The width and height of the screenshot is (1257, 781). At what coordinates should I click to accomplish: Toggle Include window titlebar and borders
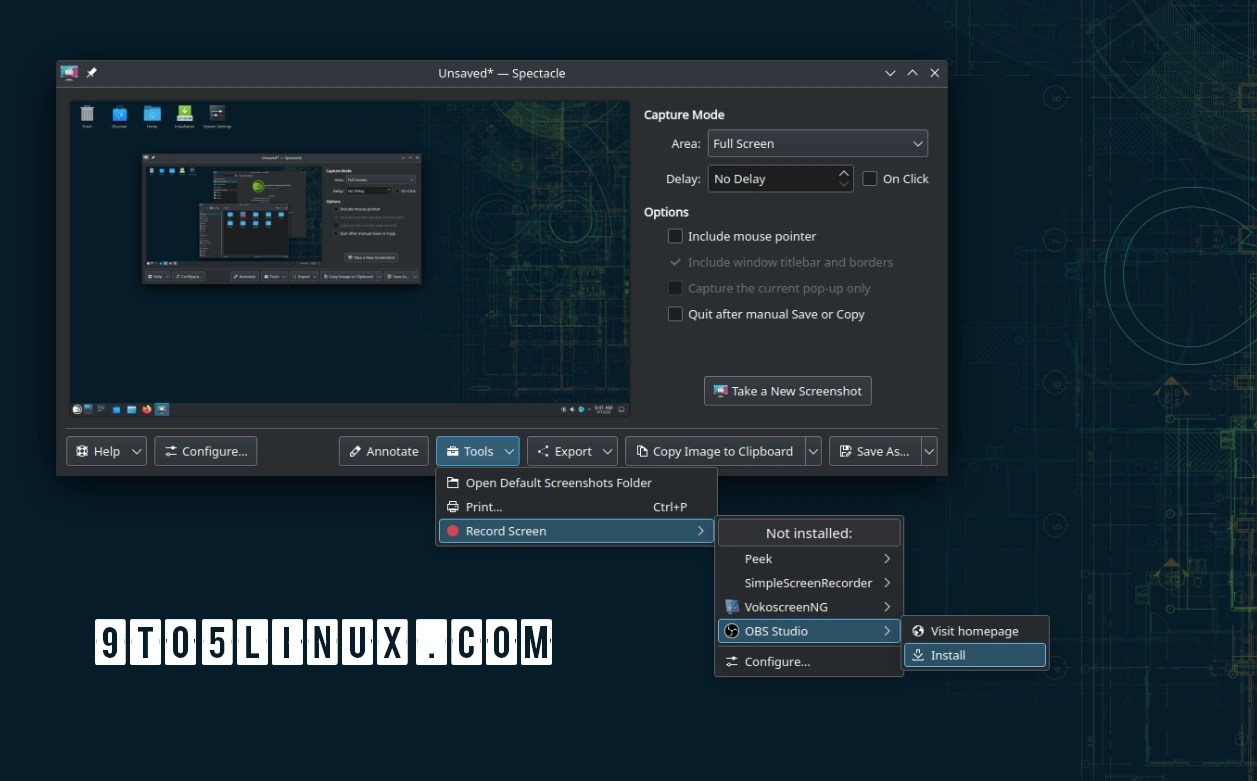tap(675, 262)
